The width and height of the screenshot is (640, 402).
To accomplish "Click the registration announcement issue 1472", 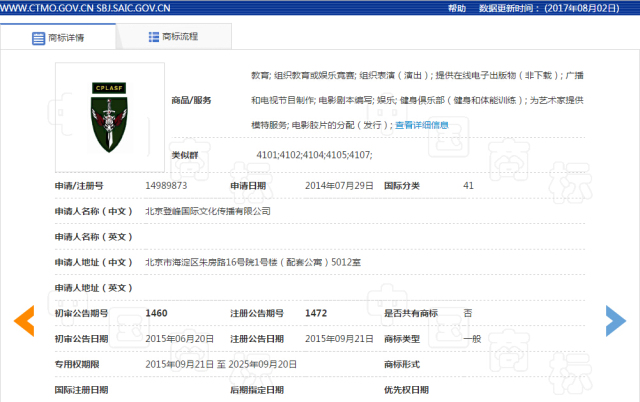I will click(317, 313).
